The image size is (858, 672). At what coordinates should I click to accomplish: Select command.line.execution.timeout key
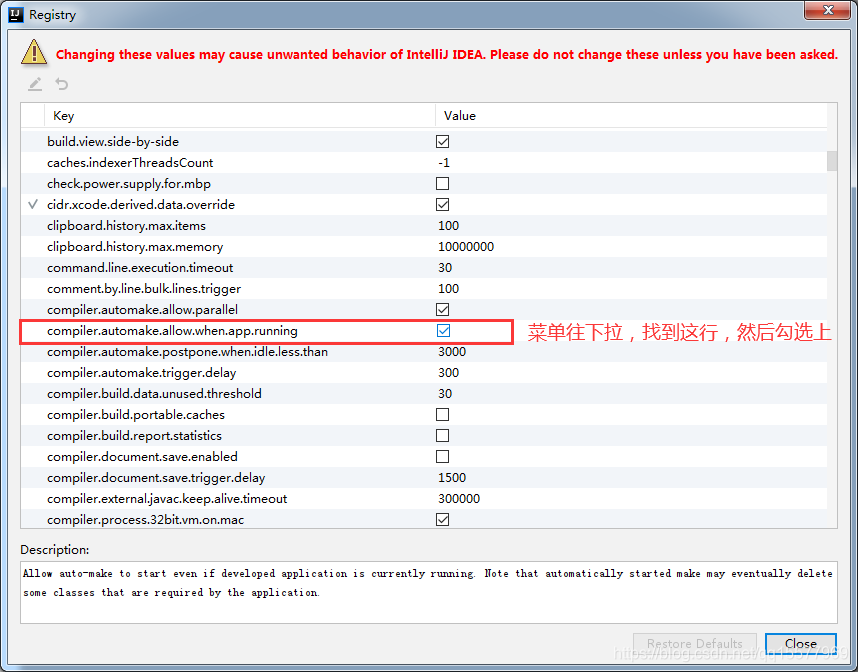click(x=140, y=268)
